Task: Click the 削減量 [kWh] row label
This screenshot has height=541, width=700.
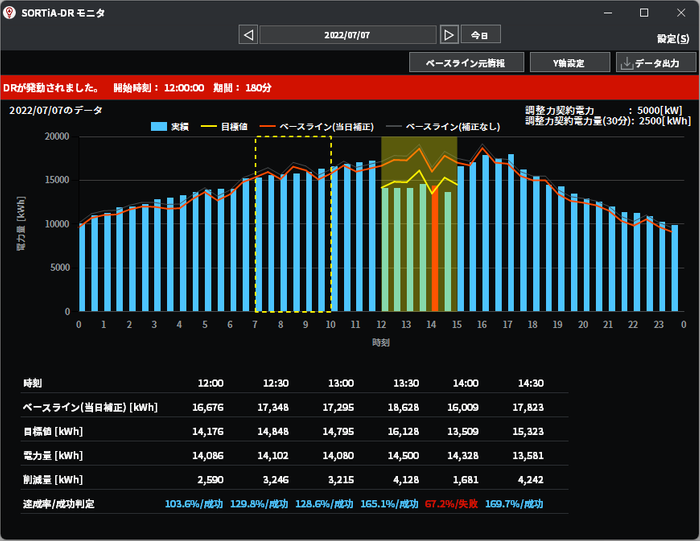Action: tap(53, 480)
